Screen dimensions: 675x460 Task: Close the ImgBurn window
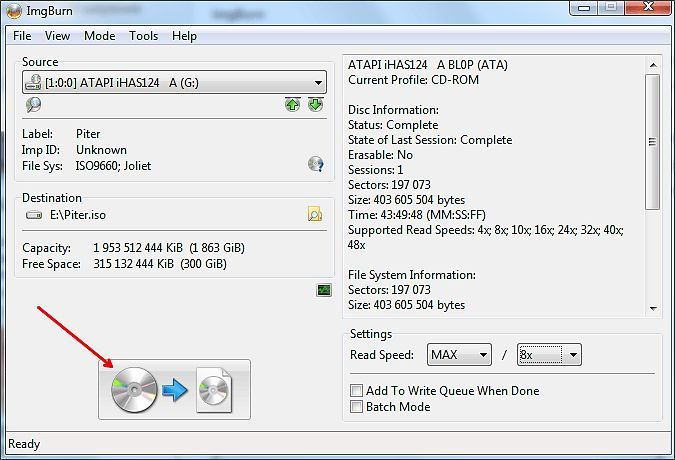coord(648,7)
